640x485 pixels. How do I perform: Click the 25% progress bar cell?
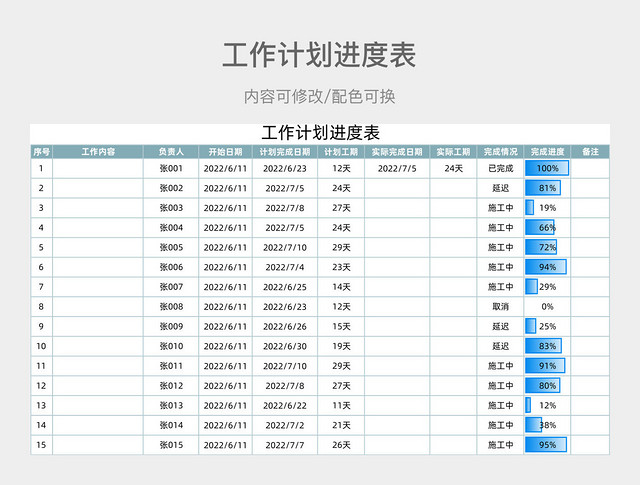click(547, 326)
